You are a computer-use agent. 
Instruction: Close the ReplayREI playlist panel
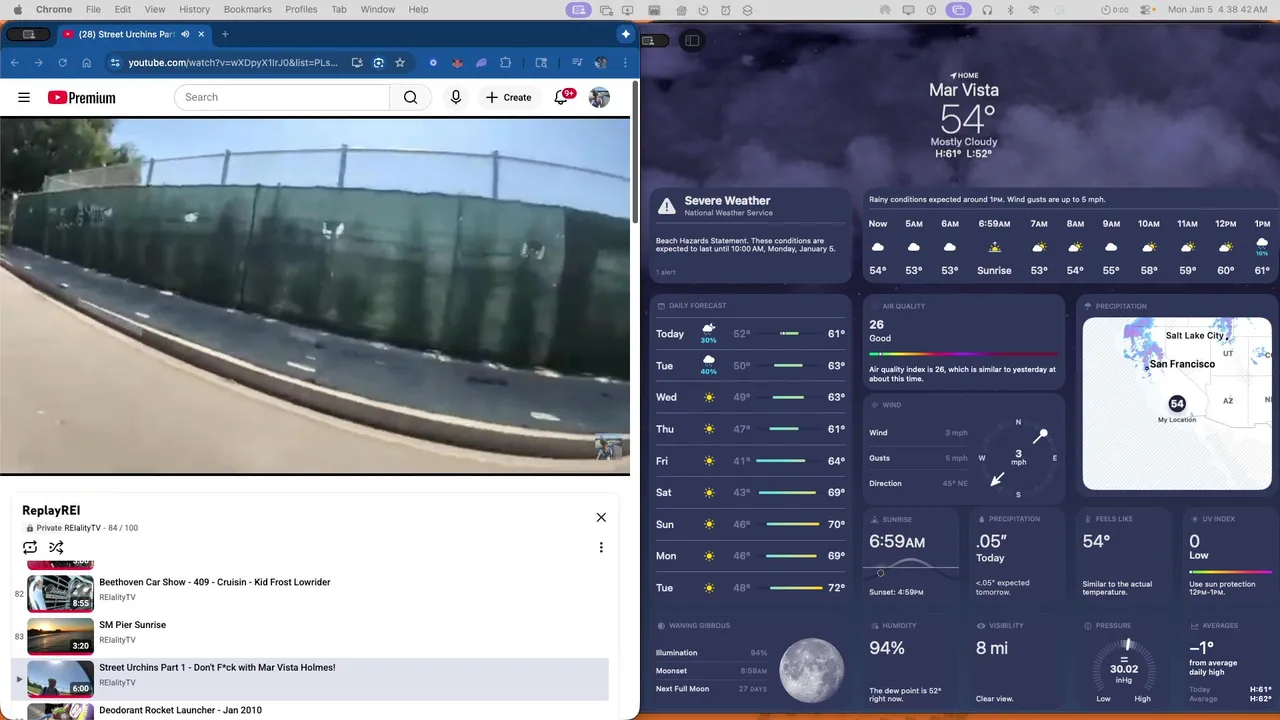pos(601,517)
